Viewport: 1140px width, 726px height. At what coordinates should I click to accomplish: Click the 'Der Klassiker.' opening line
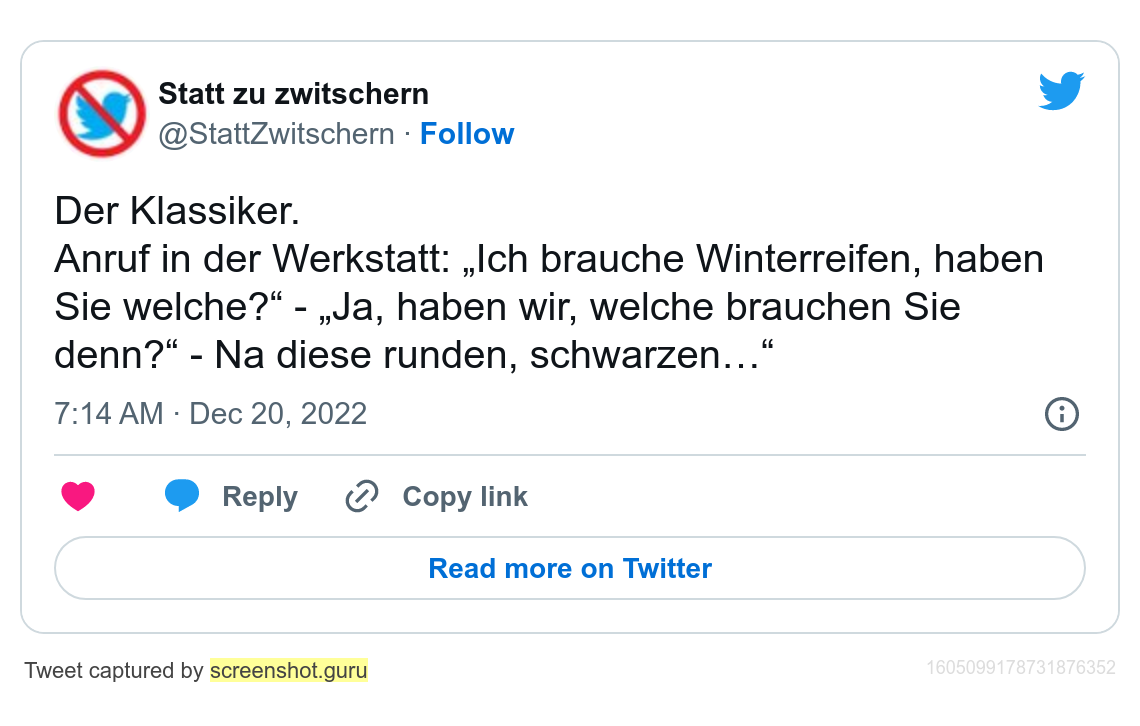coord(177,212)
